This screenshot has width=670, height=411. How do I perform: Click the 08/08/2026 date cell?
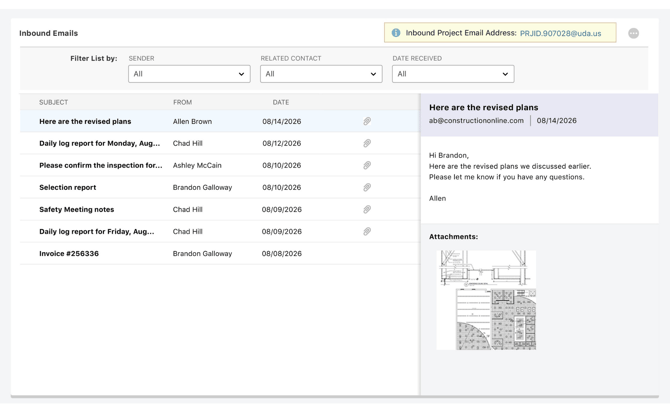coord(282,253)
